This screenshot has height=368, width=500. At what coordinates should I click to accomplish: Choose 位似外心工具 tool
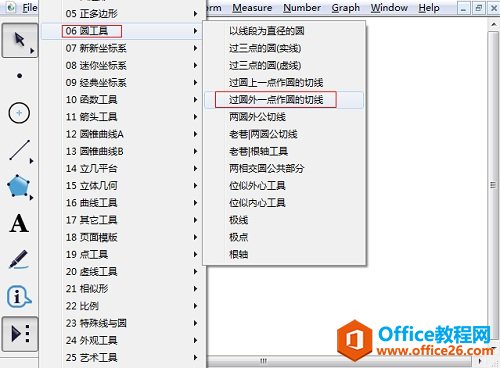284,186
